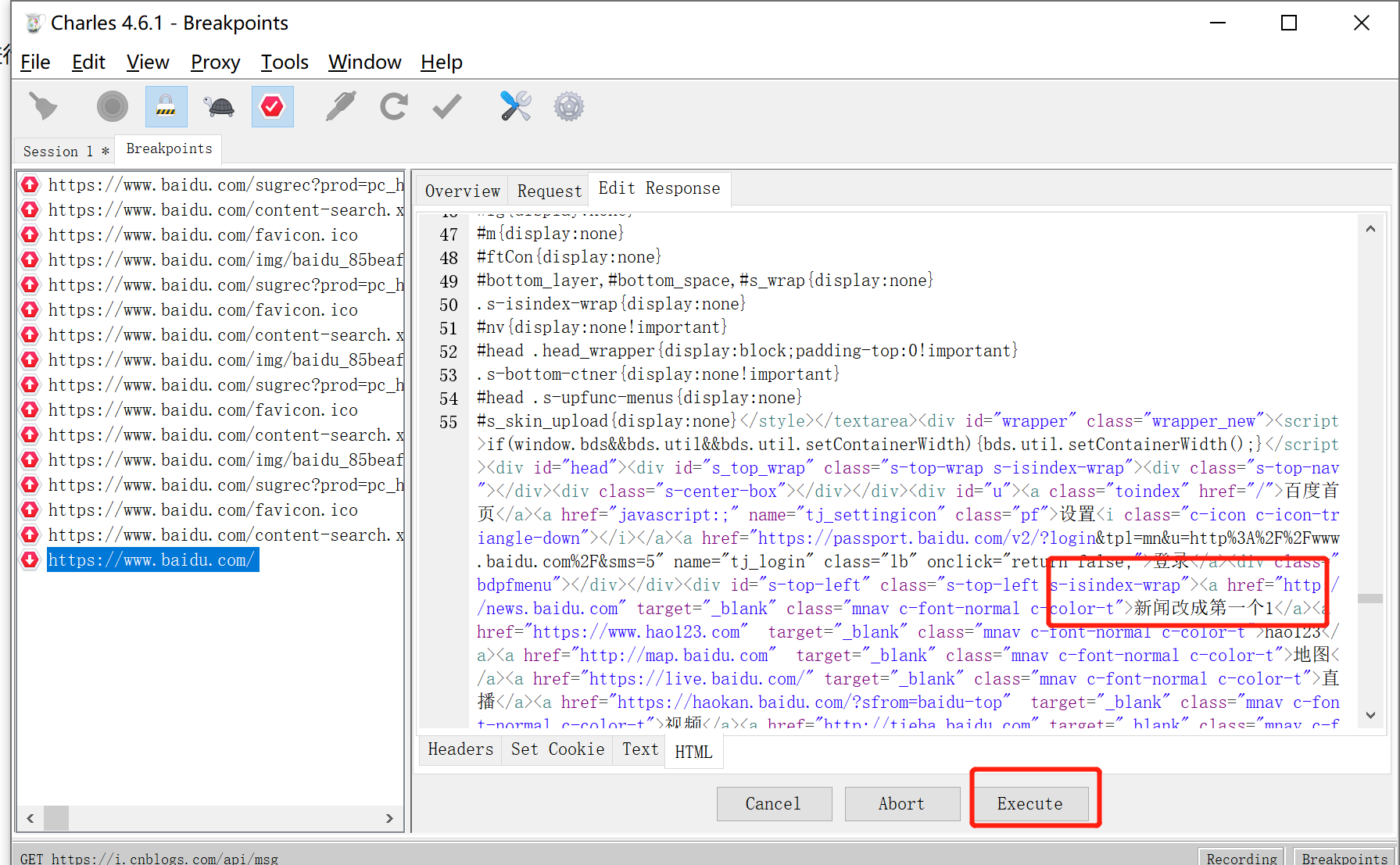Image resolution: width=1400 pixels, height=865 pixels.
Task: Repeat the selected request with the circular arrow
Action: [x=393, y=106]
